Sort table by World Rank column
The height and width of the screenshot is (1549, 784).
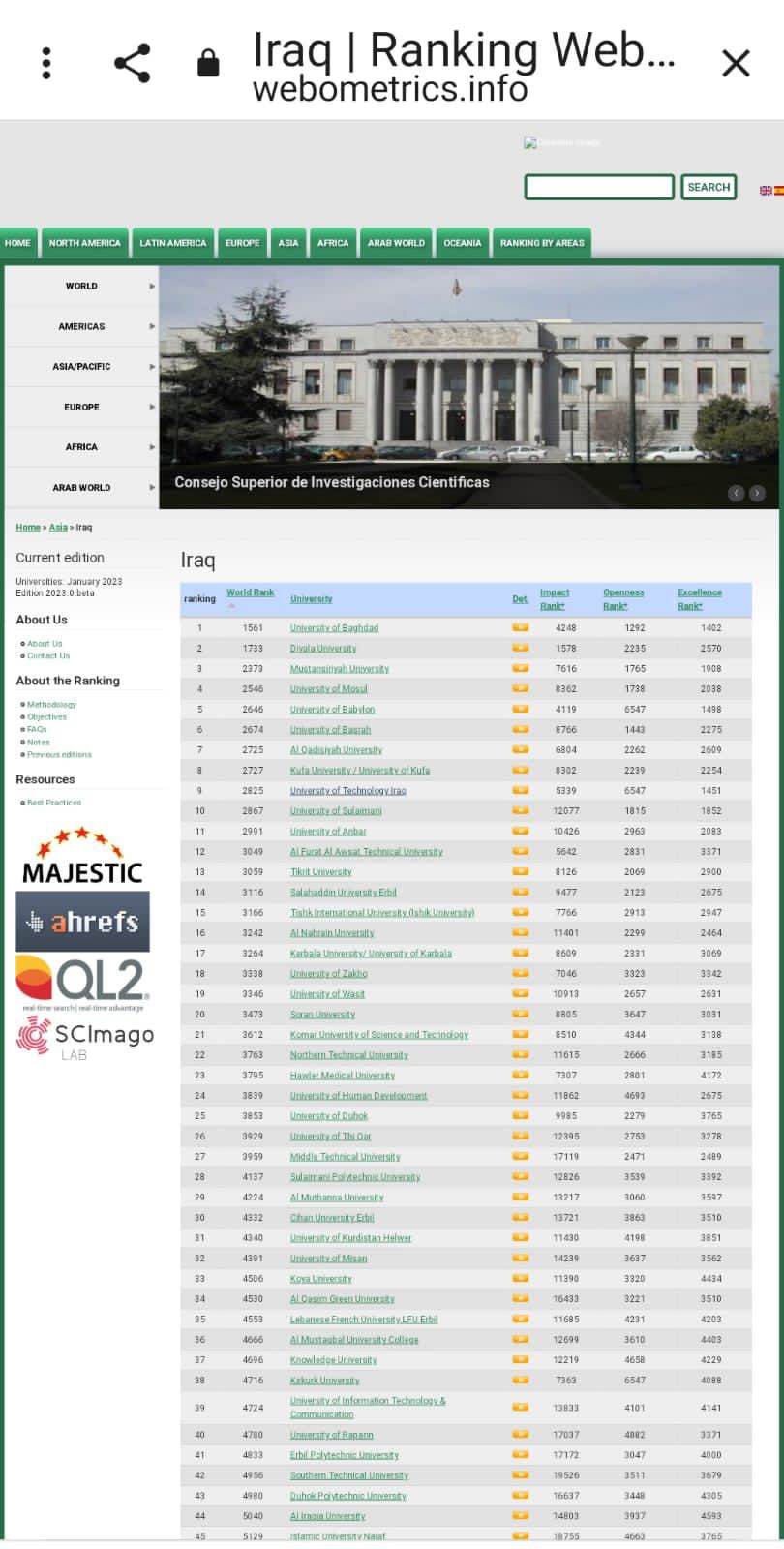250,592
